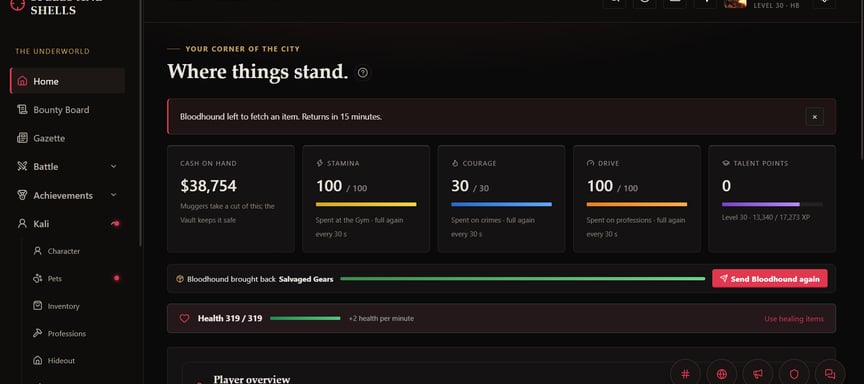The image size is (864, 384).
Task: Click the help icon beside 'Where things stand.'
Action: pyautogui.click(x=363, y=73)
